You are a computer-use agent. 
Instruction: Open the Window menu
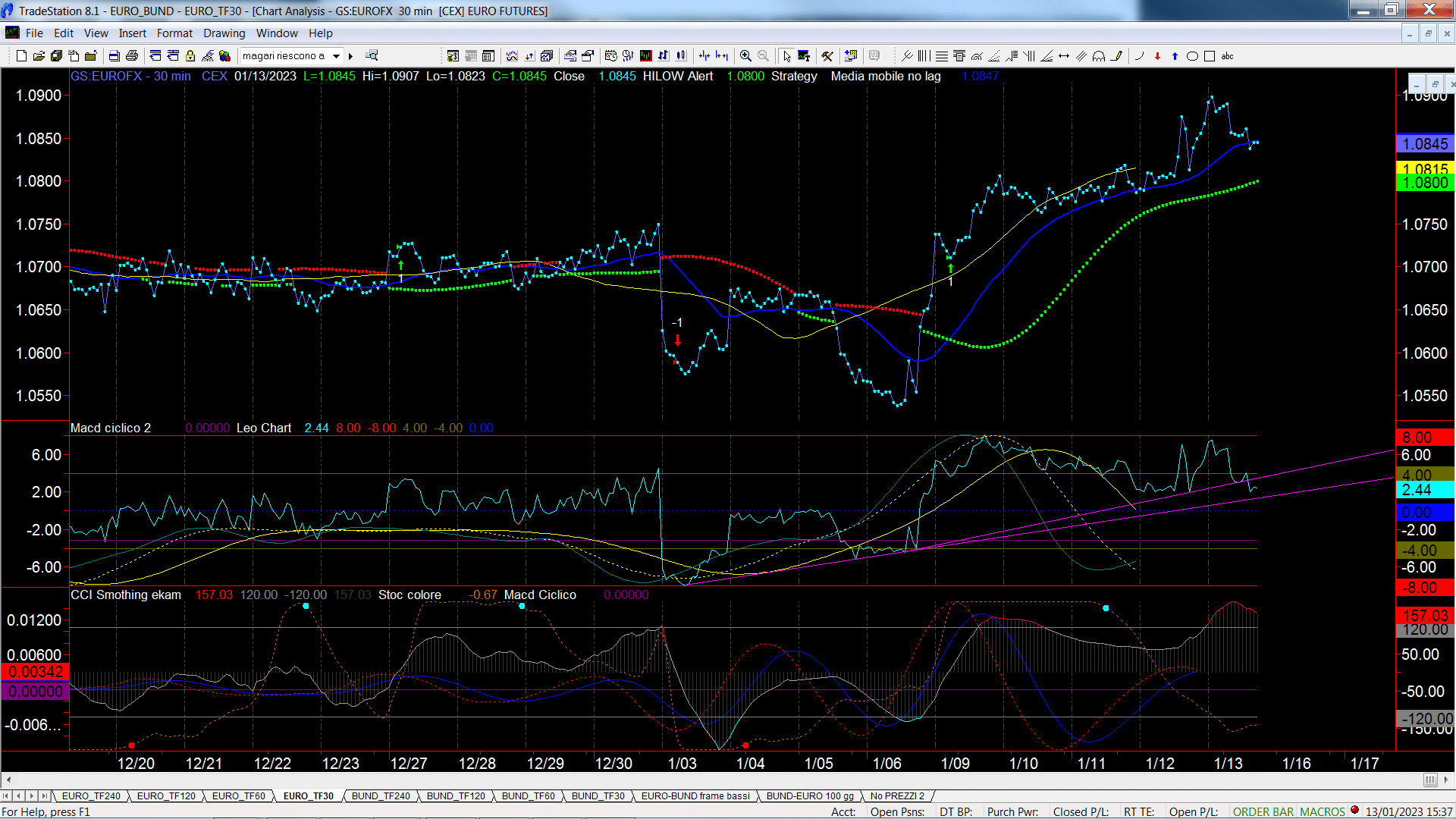tap(277, 33)
